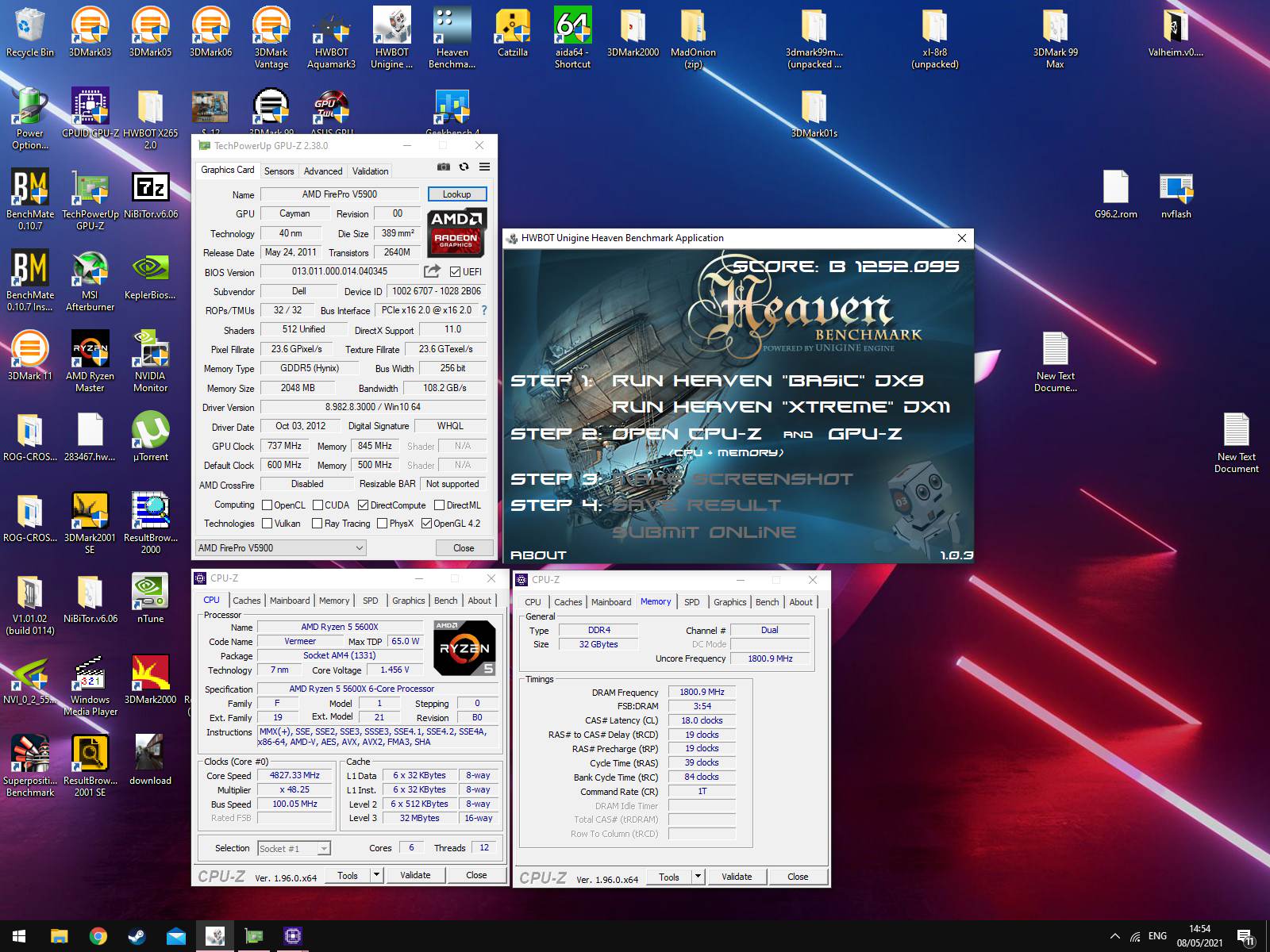The width and height of the screenshot is (1270, 952).
Task: Expand the Tools dropdown arrow in left CPU-Z
Action: click(x=377, y=875)
